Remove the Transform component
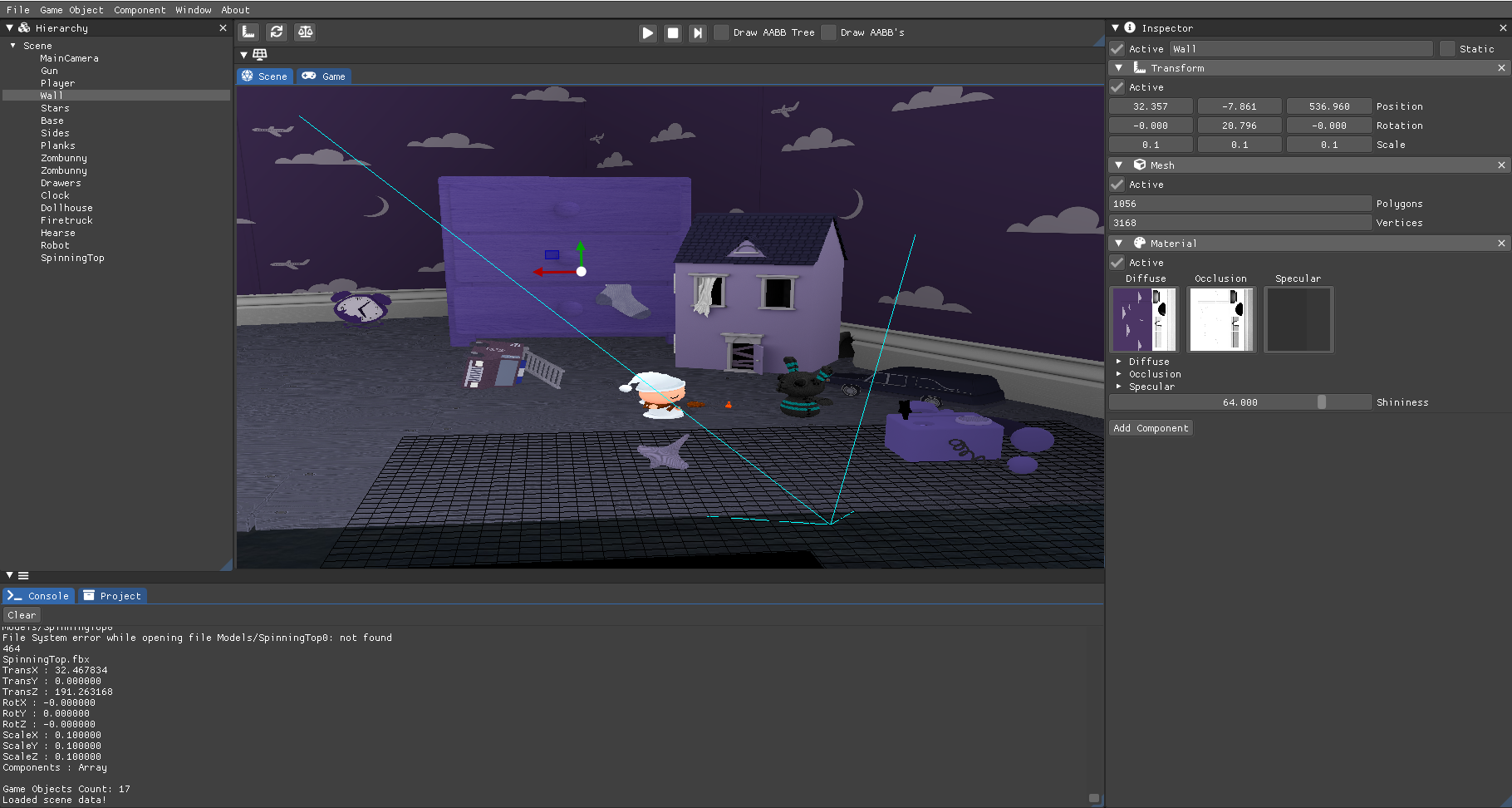The width and height of the screenshot is (1512, 808). click(1501, 68)
